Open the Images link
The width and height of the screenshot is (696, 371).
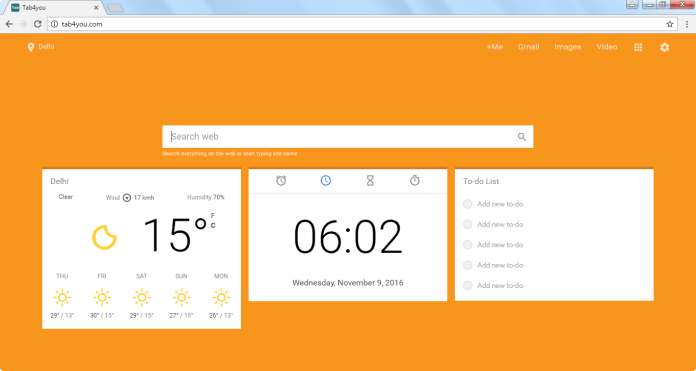(568, 47)
